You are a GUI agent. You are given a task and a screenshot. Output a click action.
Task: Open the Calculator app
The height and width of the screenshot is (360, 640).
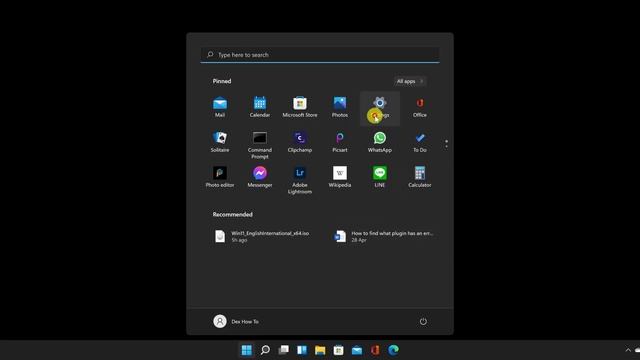pos(420,177)
